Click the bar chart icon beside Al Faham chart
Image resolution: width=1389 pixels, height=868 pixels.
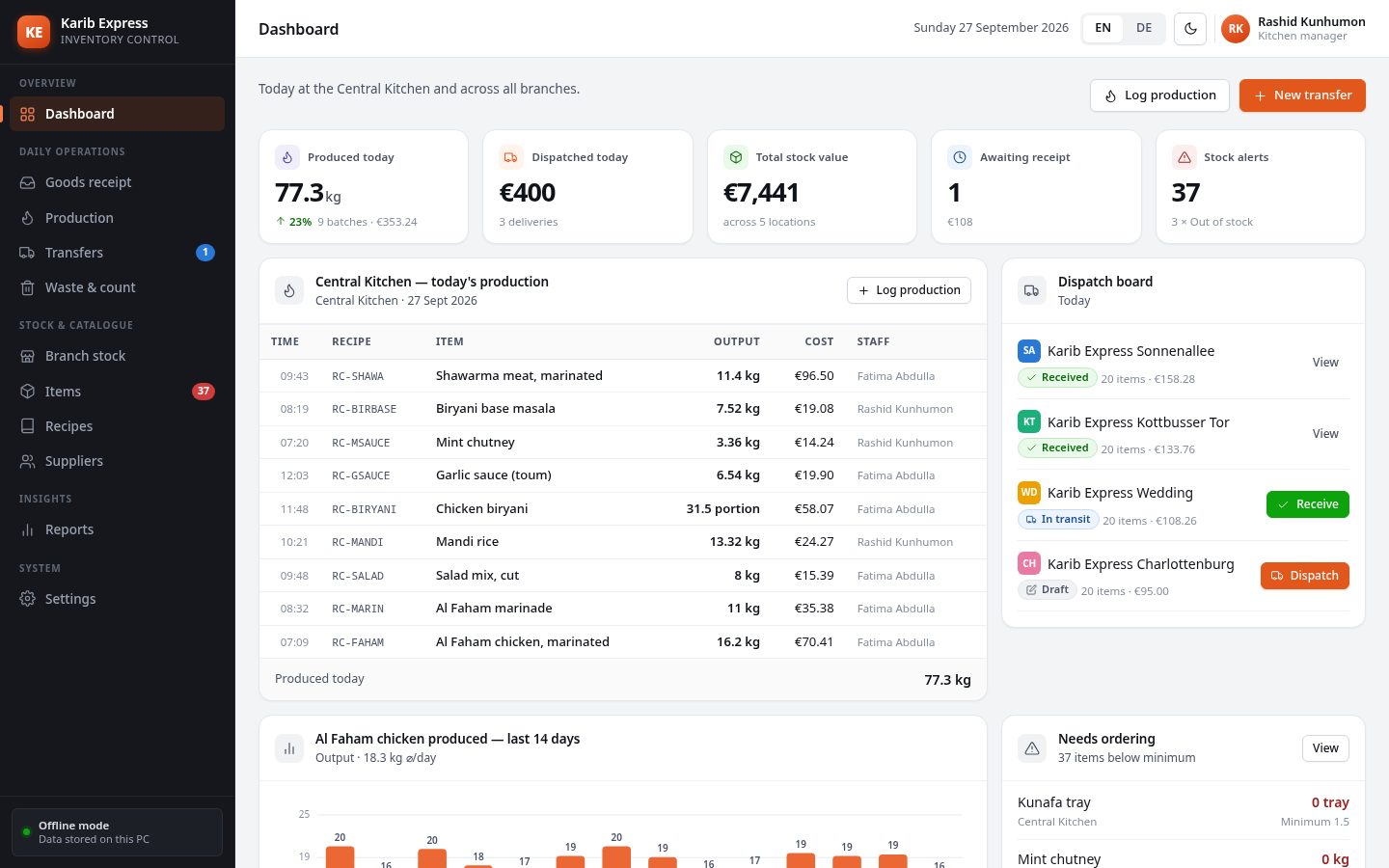[x=289, y=747]
